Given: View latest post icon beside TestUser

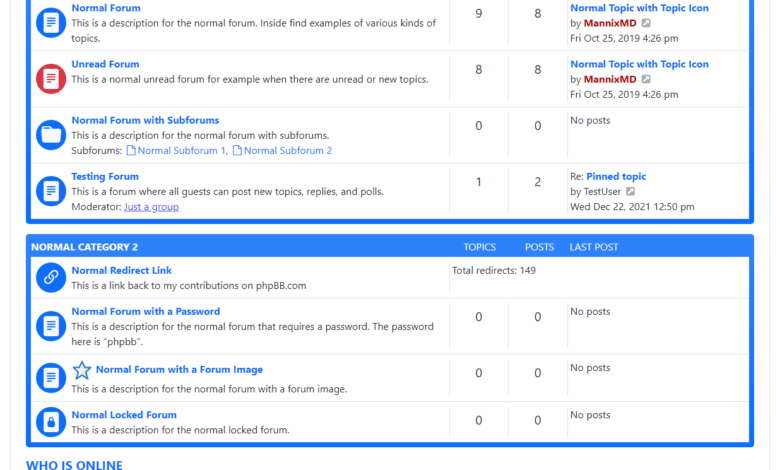Looking at the screenshot, I should click(630, 192).
